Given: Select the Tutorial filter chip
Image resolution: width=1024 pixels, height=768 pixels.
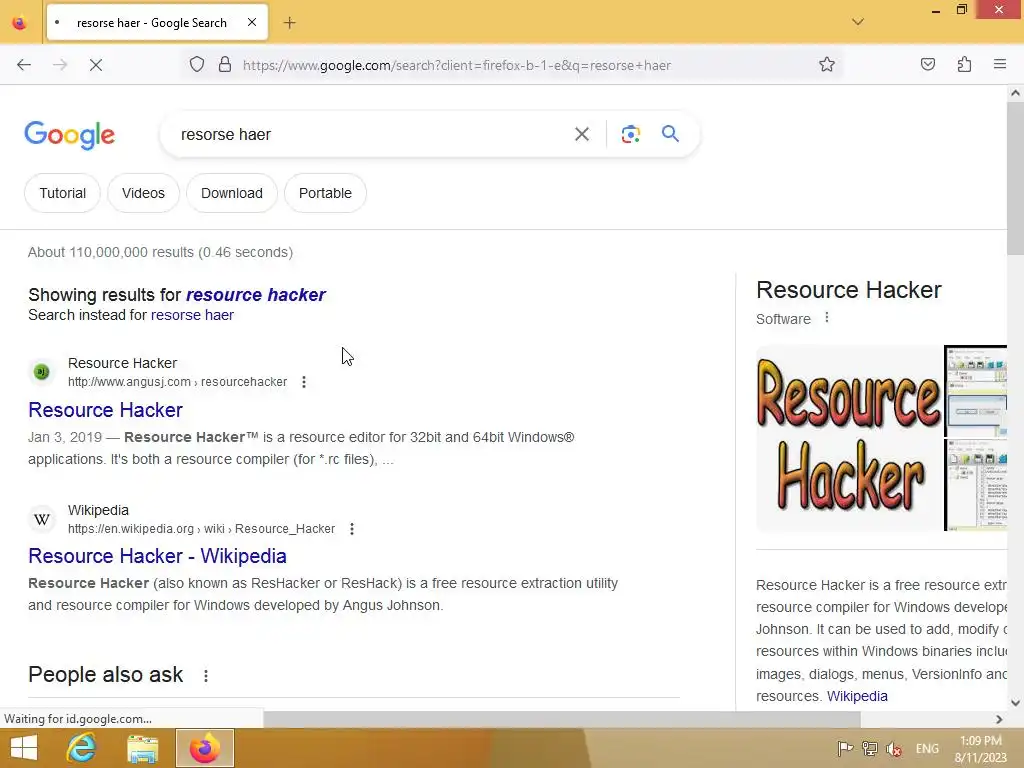Looking at the screenshot, I should click(x=63, y=193).
